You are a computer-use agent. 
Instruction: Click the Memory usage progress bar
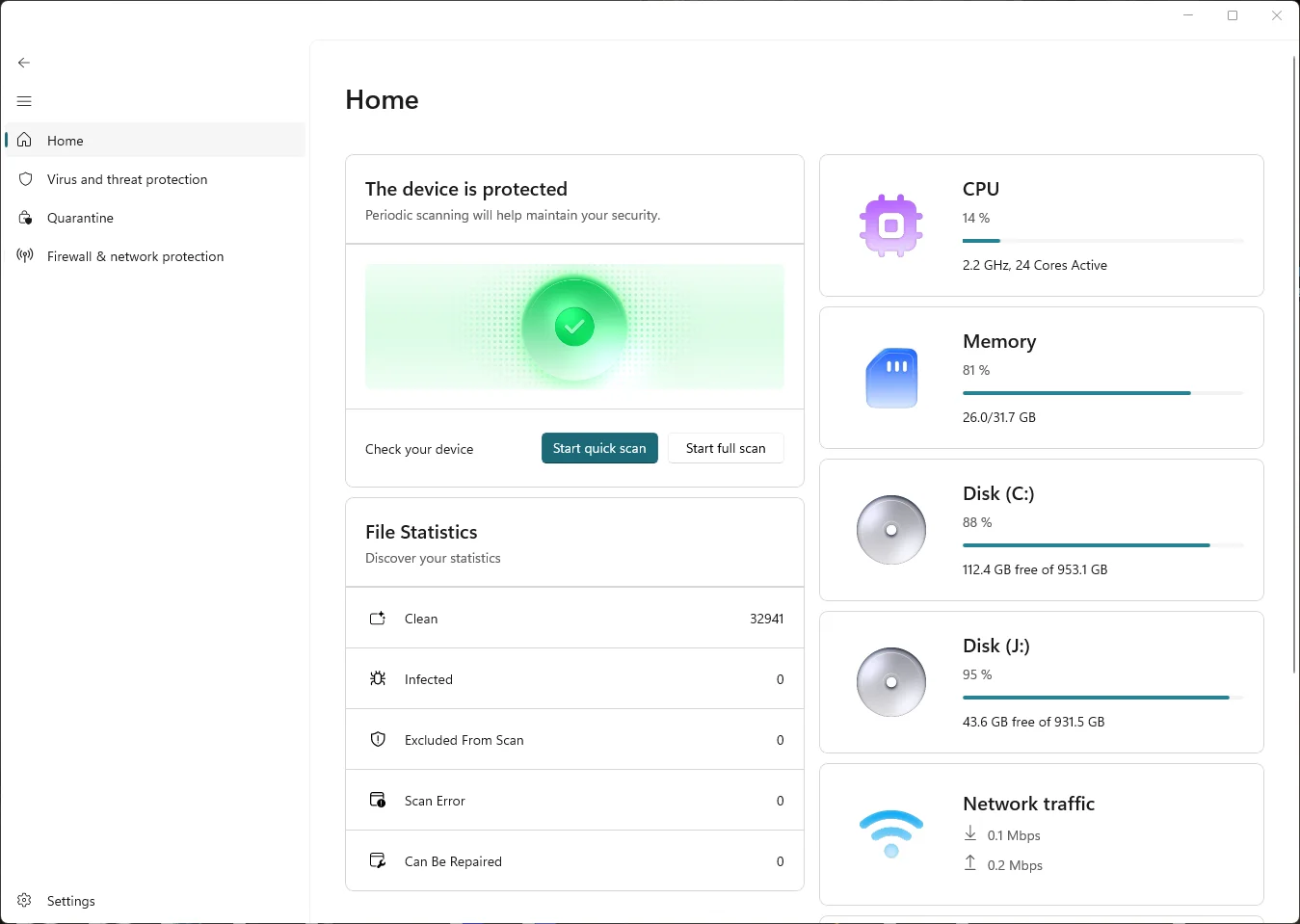point(1103,393)
